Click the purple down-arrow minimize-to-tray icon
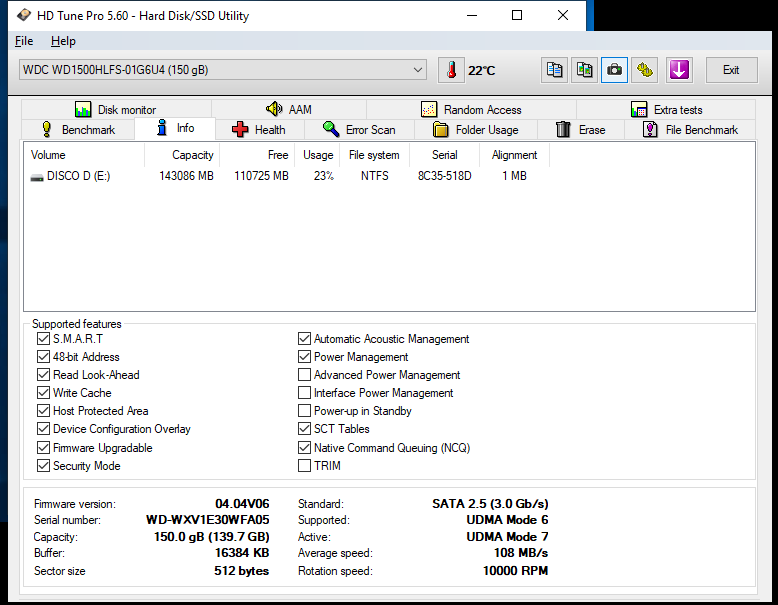The width and height of the screenshot is (778, 605). coord(679,70)
